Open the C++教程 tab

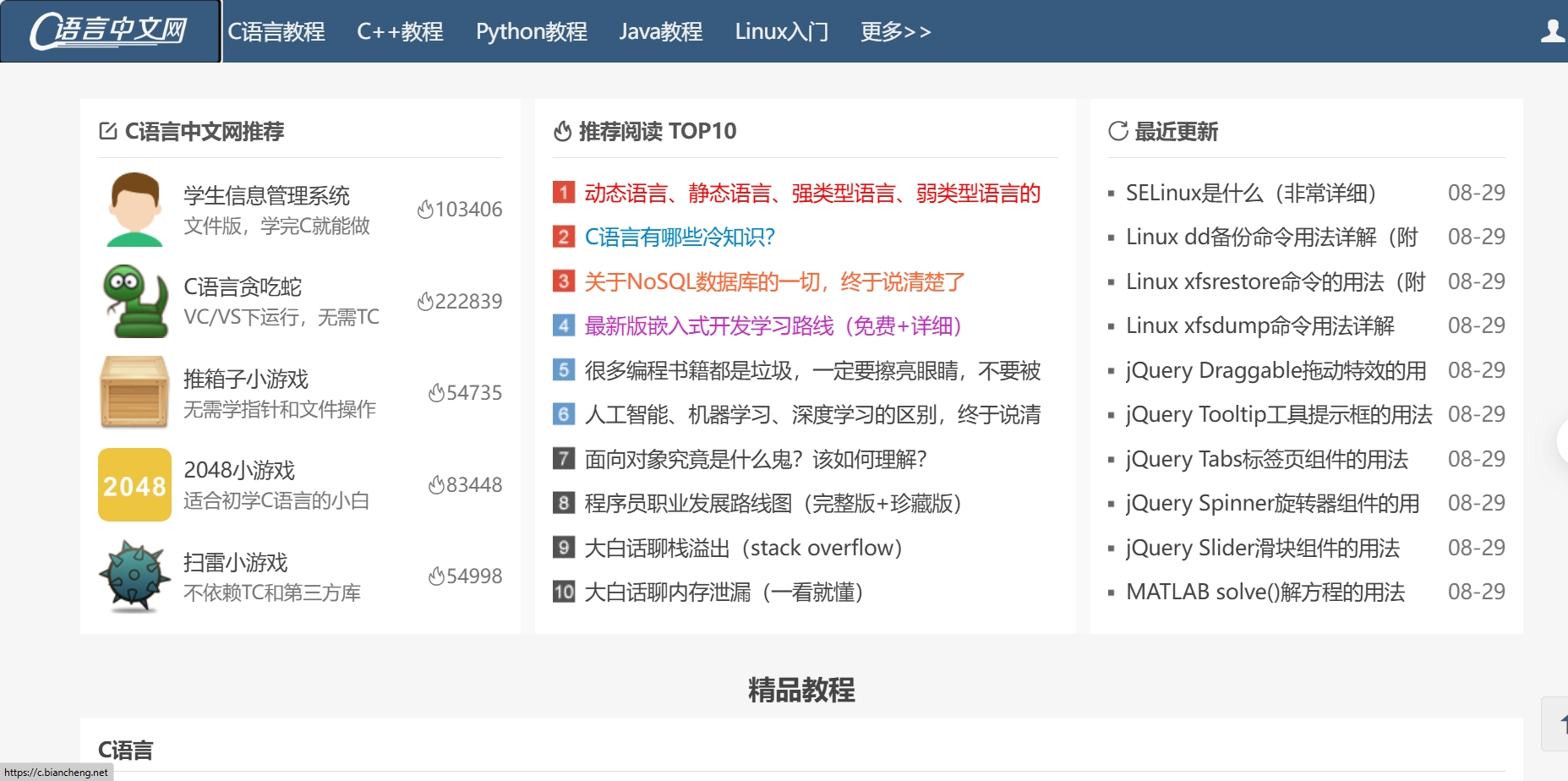point(401,32)
